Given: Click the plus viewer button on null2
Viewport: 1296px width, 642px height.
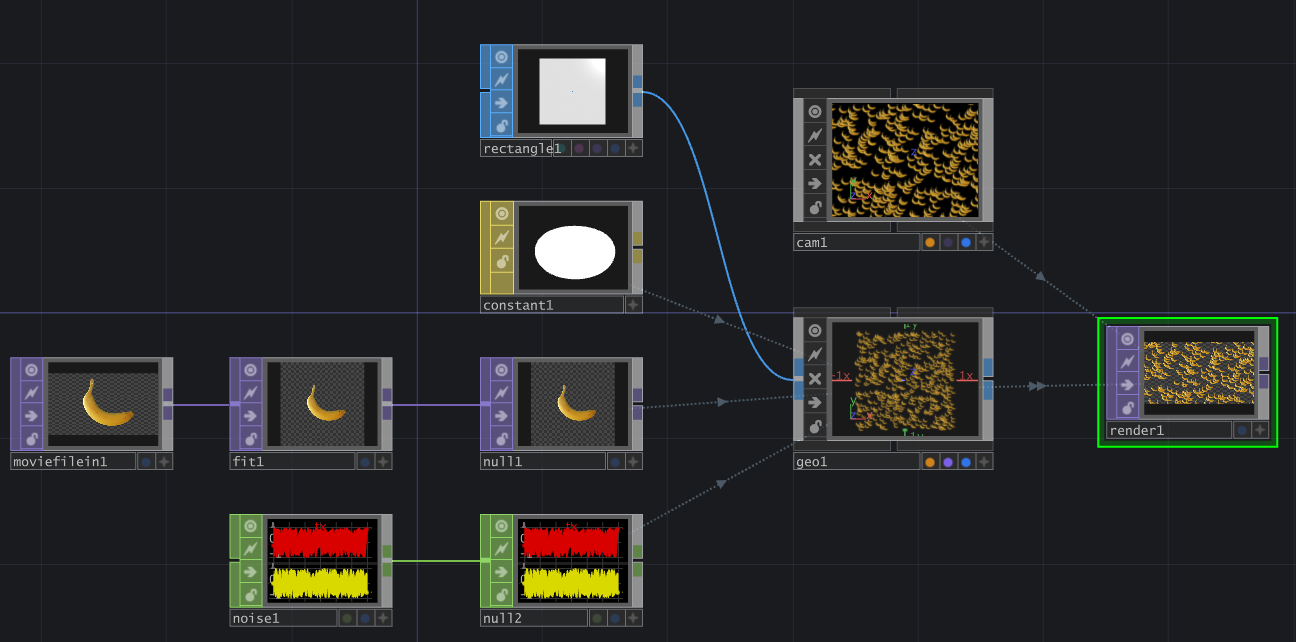Looking at the screenshot, I should pyautogui.click(x=633, y=618).
